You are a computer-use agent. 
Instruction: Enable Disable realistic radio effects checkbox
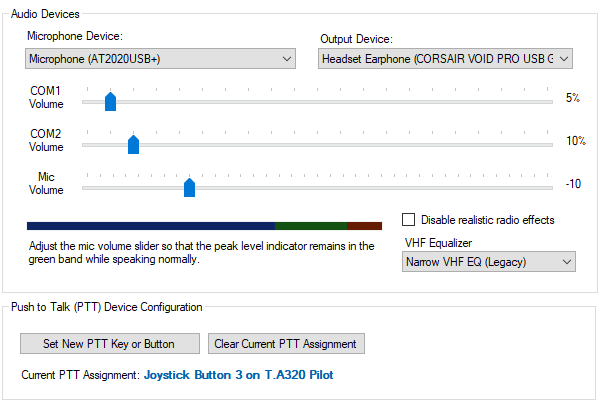click(x=408, y=220)
